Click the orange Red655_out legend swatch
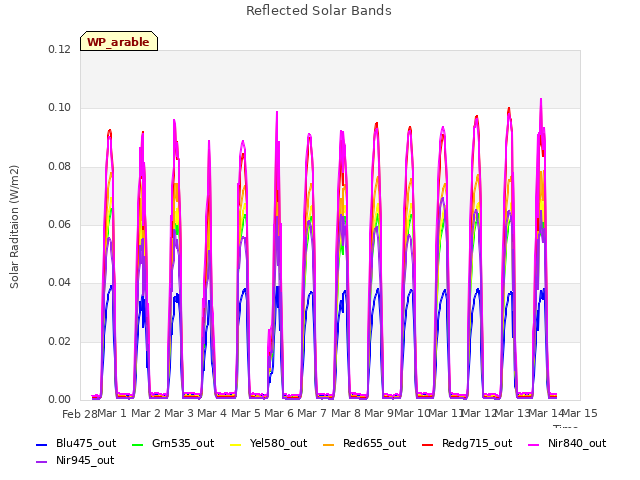Screen dimensions: 640x480 point(329,444)
